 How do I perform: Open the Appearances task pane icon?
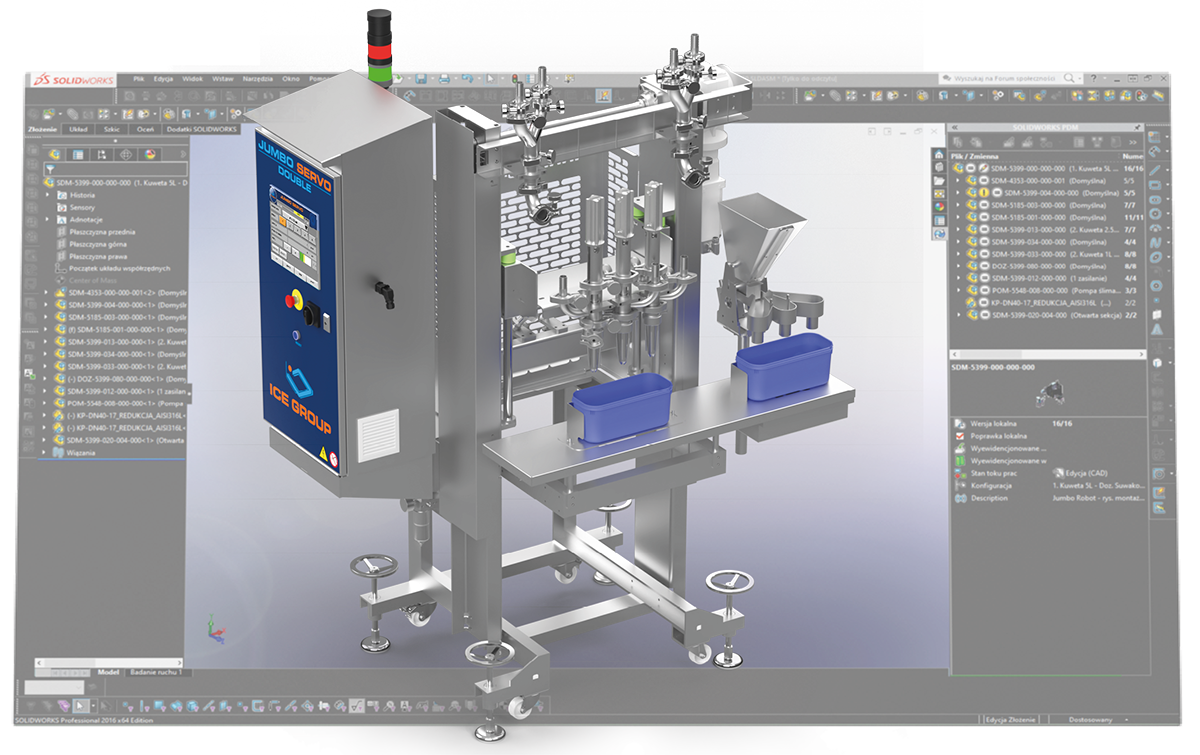click(x=939, y=207)
